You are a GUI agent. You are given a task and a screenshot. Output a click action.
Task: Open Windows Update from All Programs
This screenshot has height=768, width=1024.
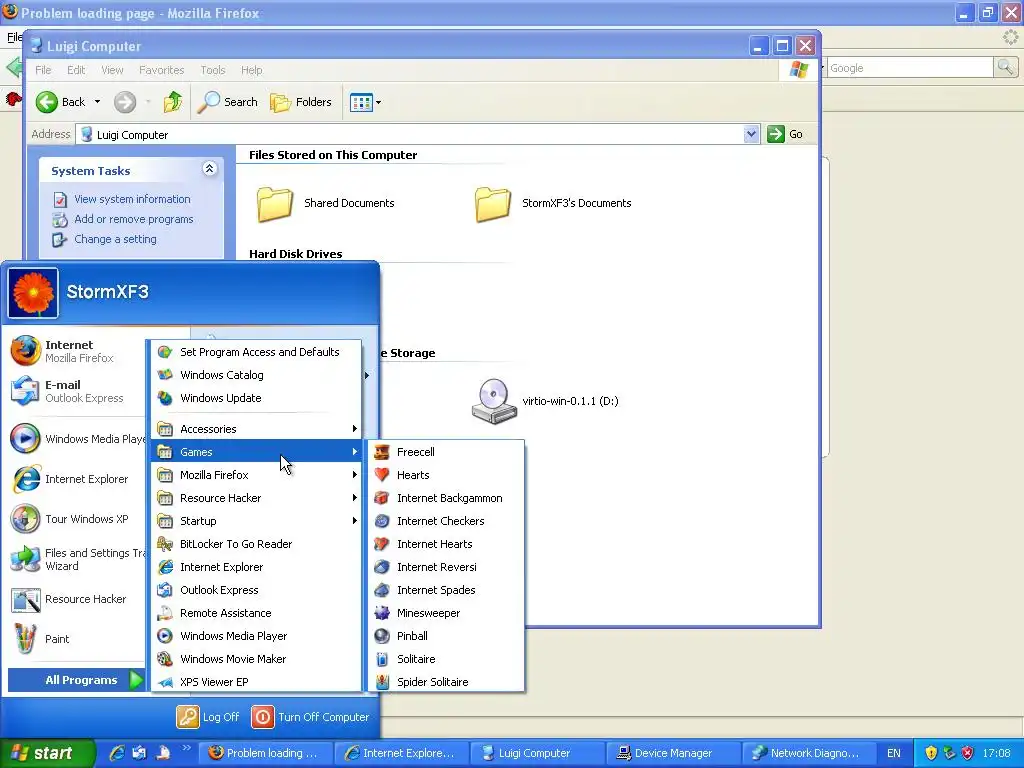point(257,398)
